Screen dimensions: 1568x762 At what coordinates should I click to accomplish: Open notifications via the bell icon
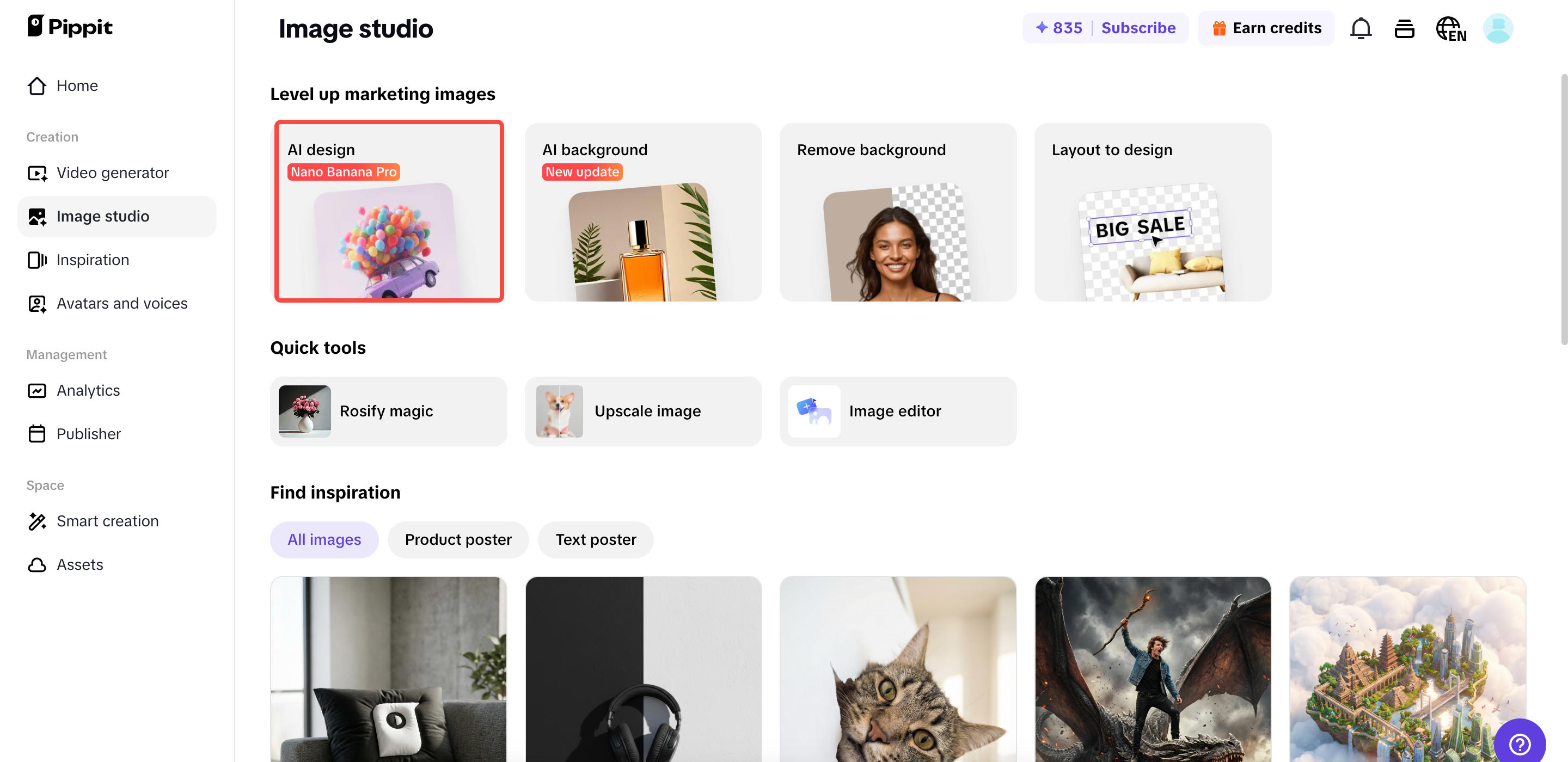point(1361,28)
